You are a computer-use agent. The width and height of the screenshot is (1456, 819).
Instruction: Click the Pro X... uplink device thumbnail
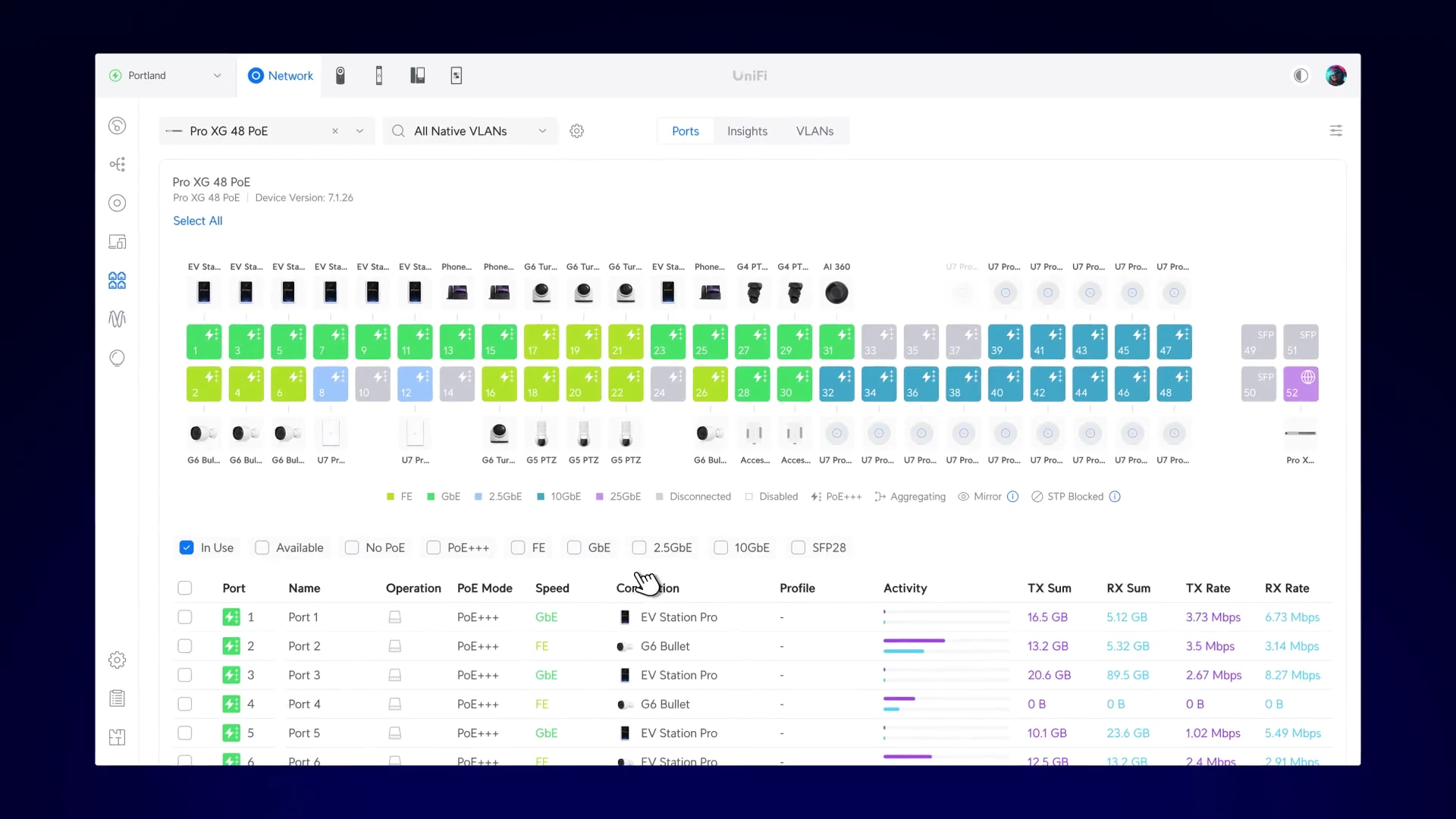1301,434
